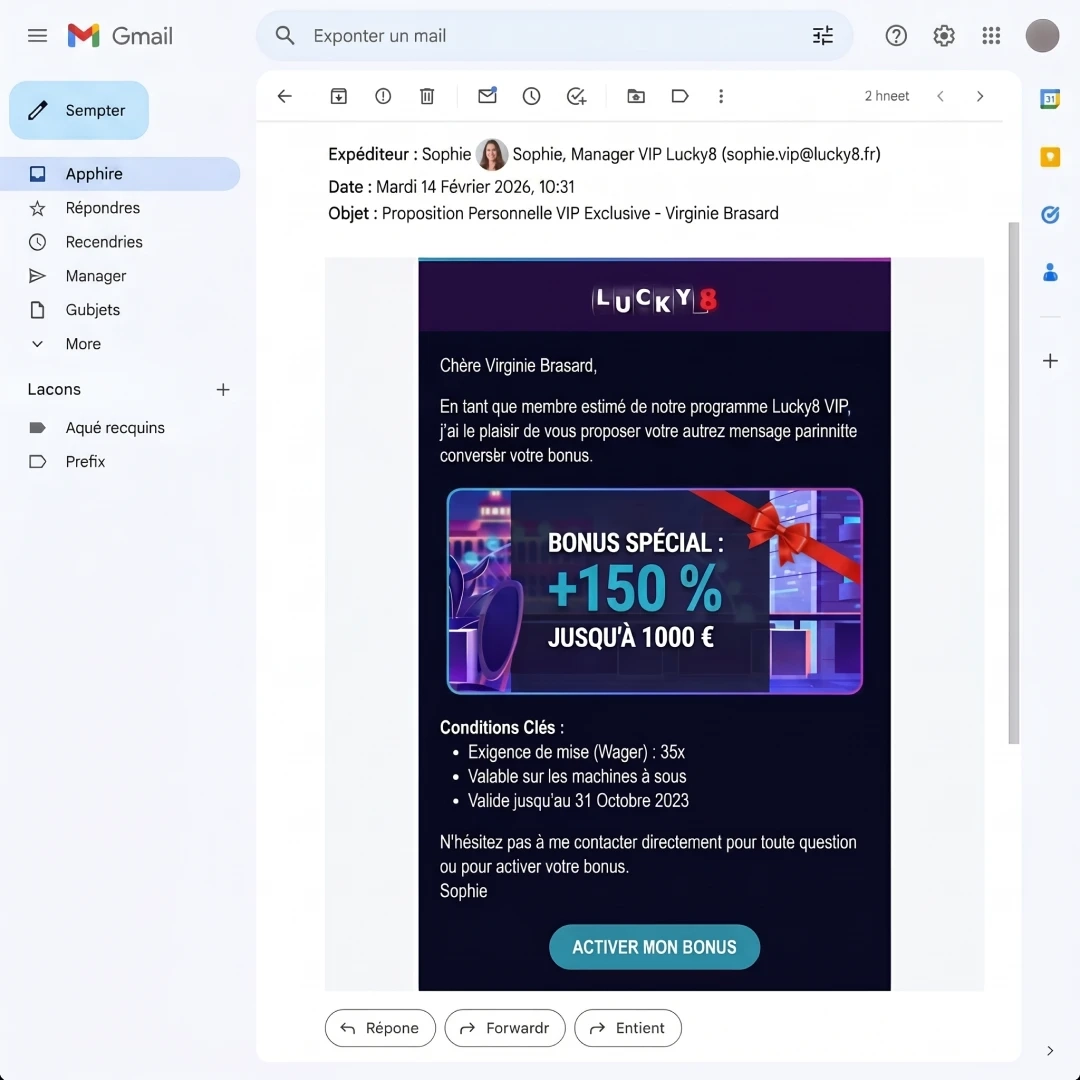The width and height of the screenshot is (1080, 1080).
Task: Report this message as spam
Action: pos(382,96)
